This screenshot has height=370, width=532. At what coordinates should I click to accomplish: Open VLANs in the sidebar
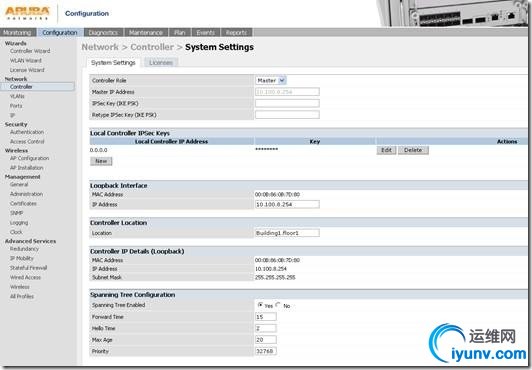click(x=17, y=96)
